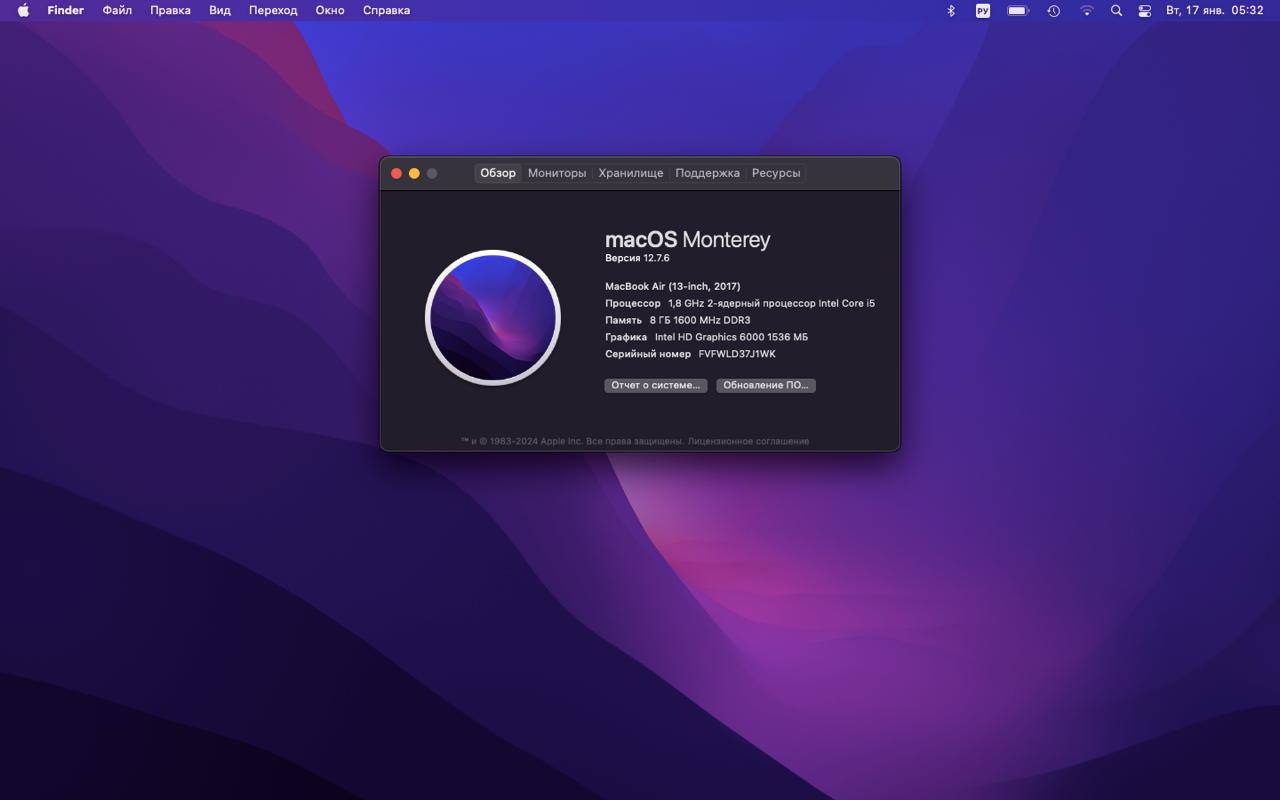Click the macOS Monterey logo image
The width and height of the screenshot is (1280, 800).
[493, 317]
